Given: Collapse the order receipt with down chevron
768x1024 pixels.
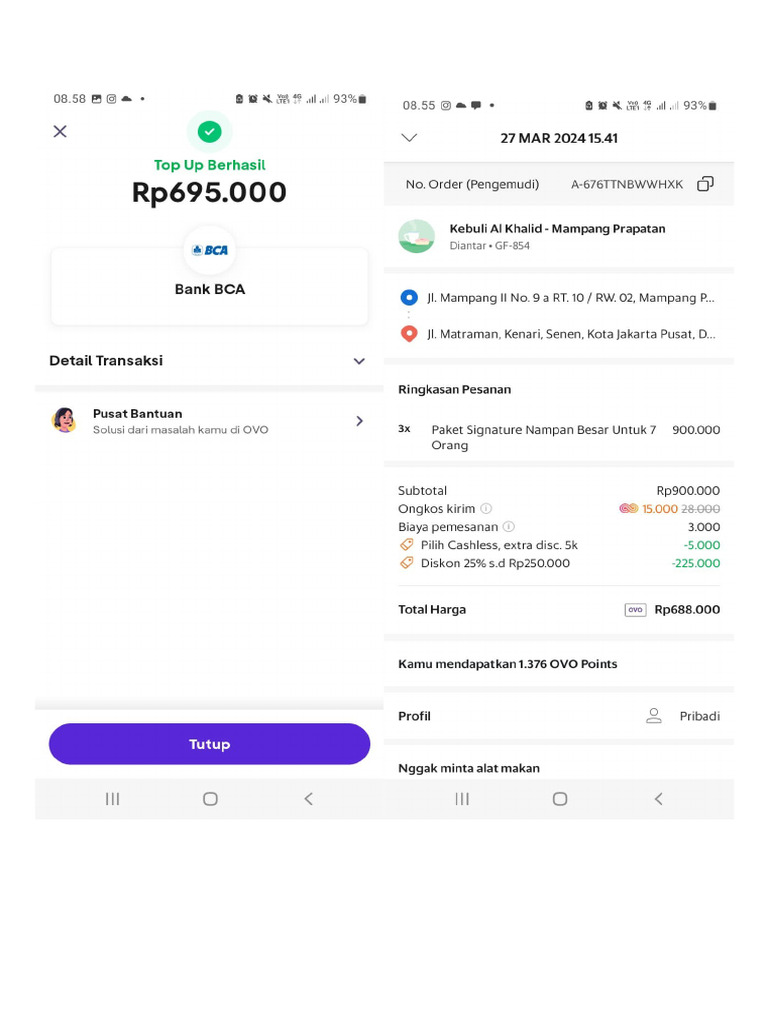Looking at the screenshot, I should pyautogui.click(x=409, y=138).
